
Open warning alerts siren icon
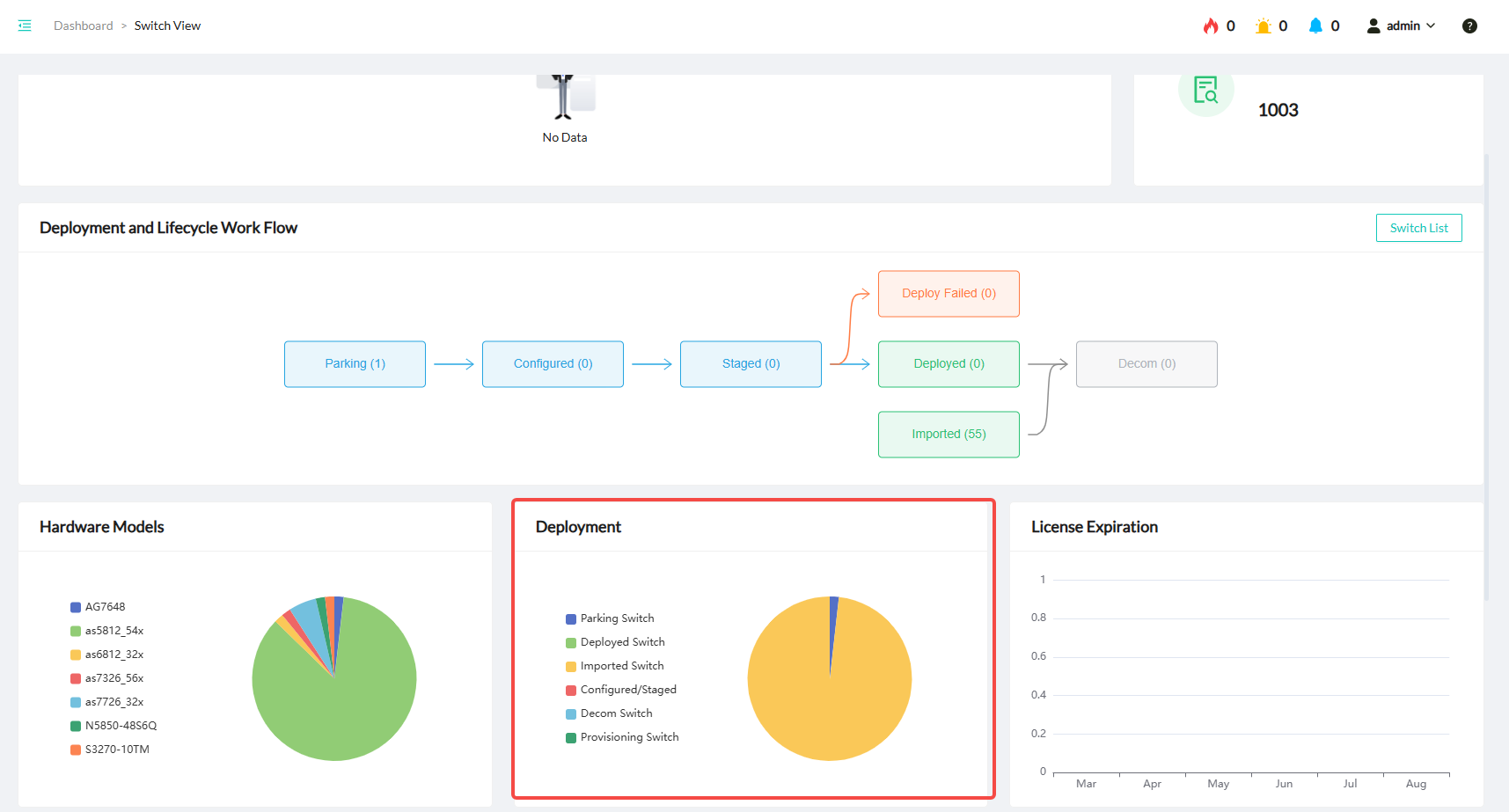(x=1264, y=26)
